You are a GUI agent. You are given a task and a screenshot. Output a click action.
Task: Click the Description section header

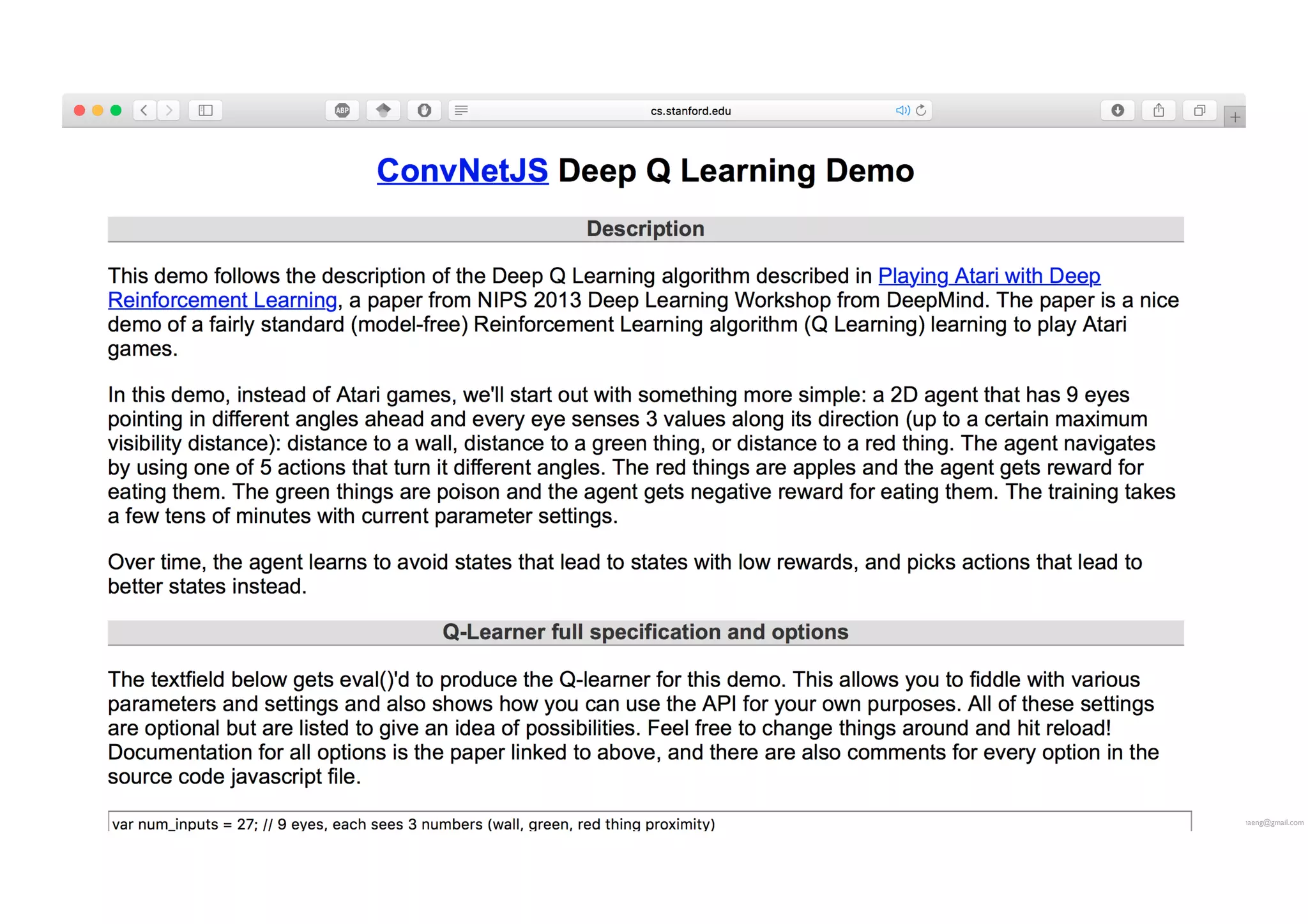[645, 229]
